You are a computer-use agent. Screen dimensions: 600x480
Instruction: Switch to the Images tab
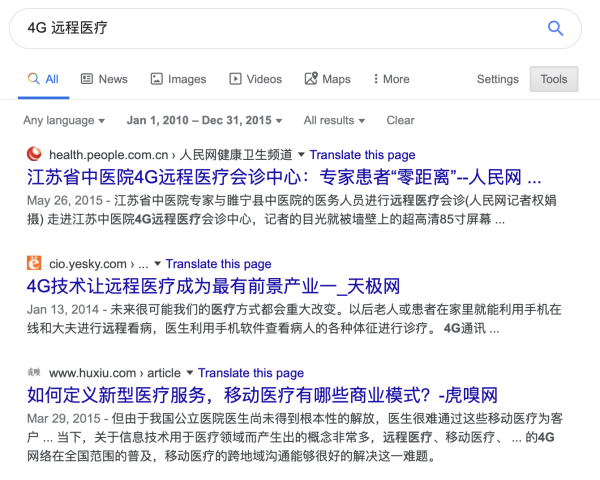178,79
